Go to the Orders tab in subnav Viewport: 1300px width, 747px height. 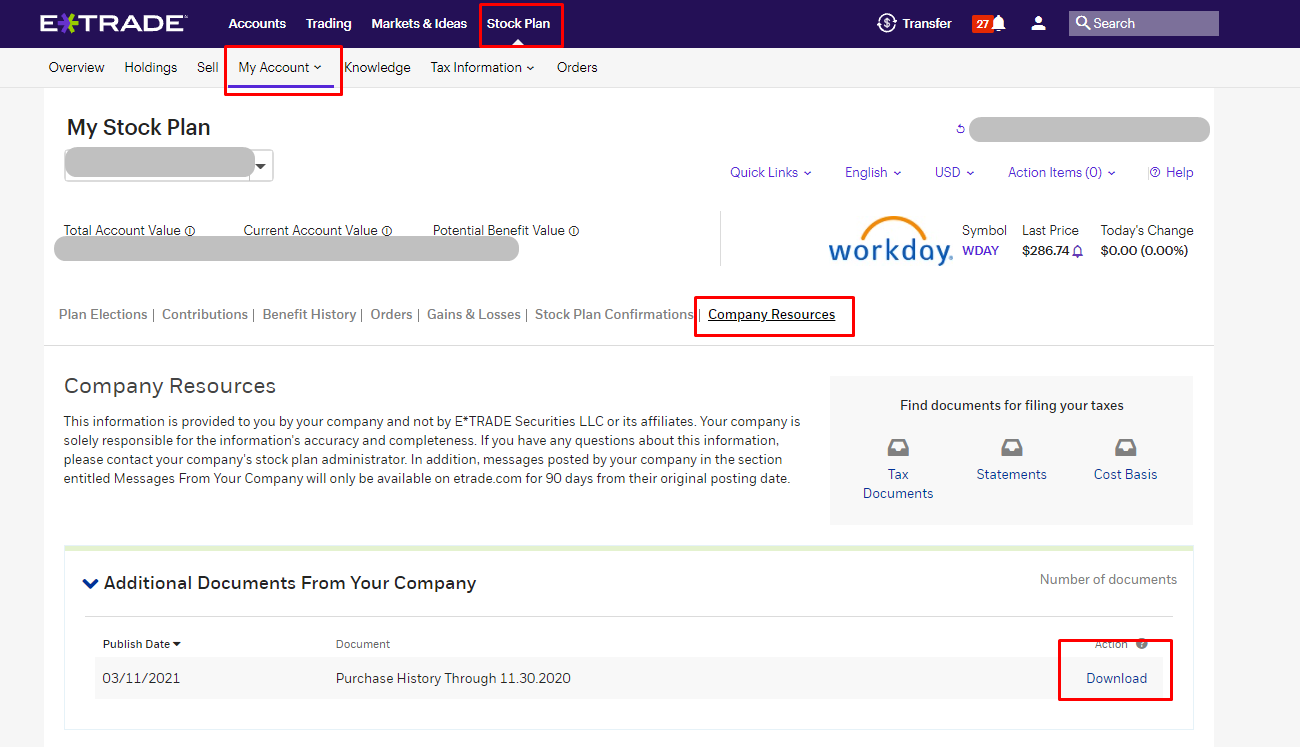(577, 68)
